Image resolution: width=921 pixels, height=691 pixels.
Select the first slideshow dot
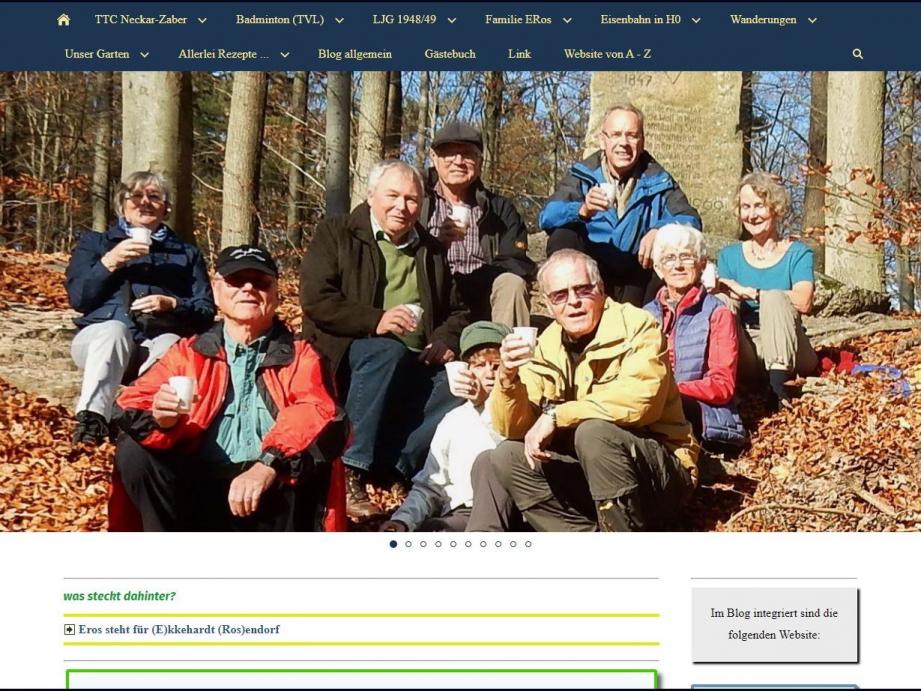point(393,544)
